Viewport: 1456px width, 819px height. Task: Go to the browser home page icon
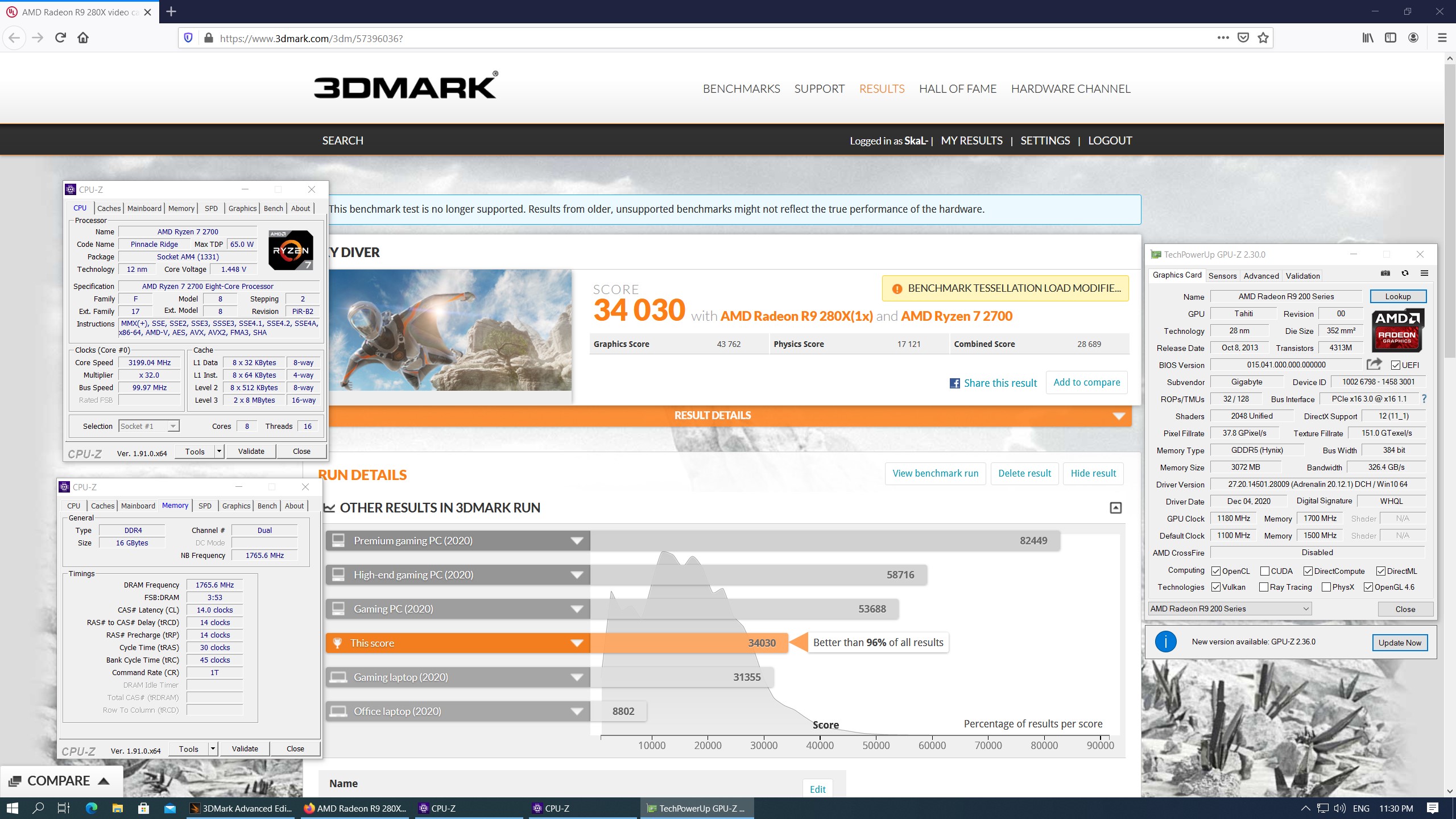(83, 38)
